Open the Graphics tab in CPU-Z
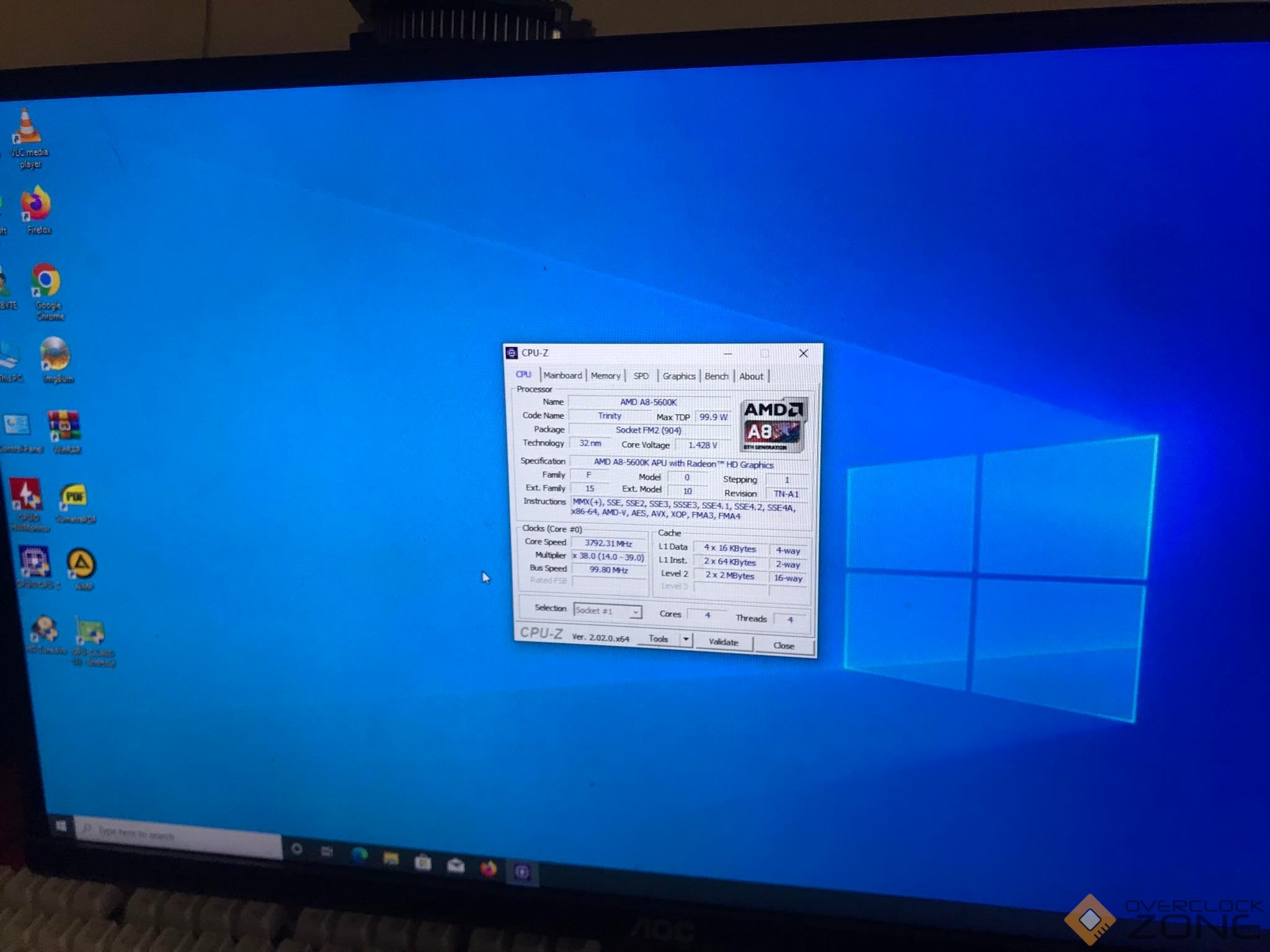The width and height of the screenshot is (1270, 952). pos(678,376)
